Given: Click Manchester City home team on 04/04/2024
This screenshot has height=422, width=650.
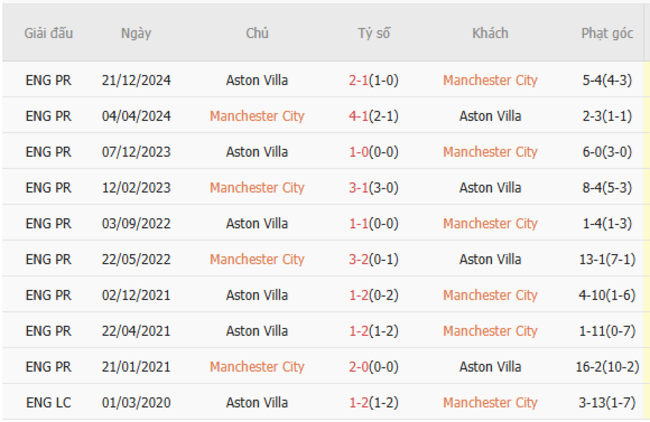Looking at the screenshot, I should pyautogui.click(x=257, y=116).
